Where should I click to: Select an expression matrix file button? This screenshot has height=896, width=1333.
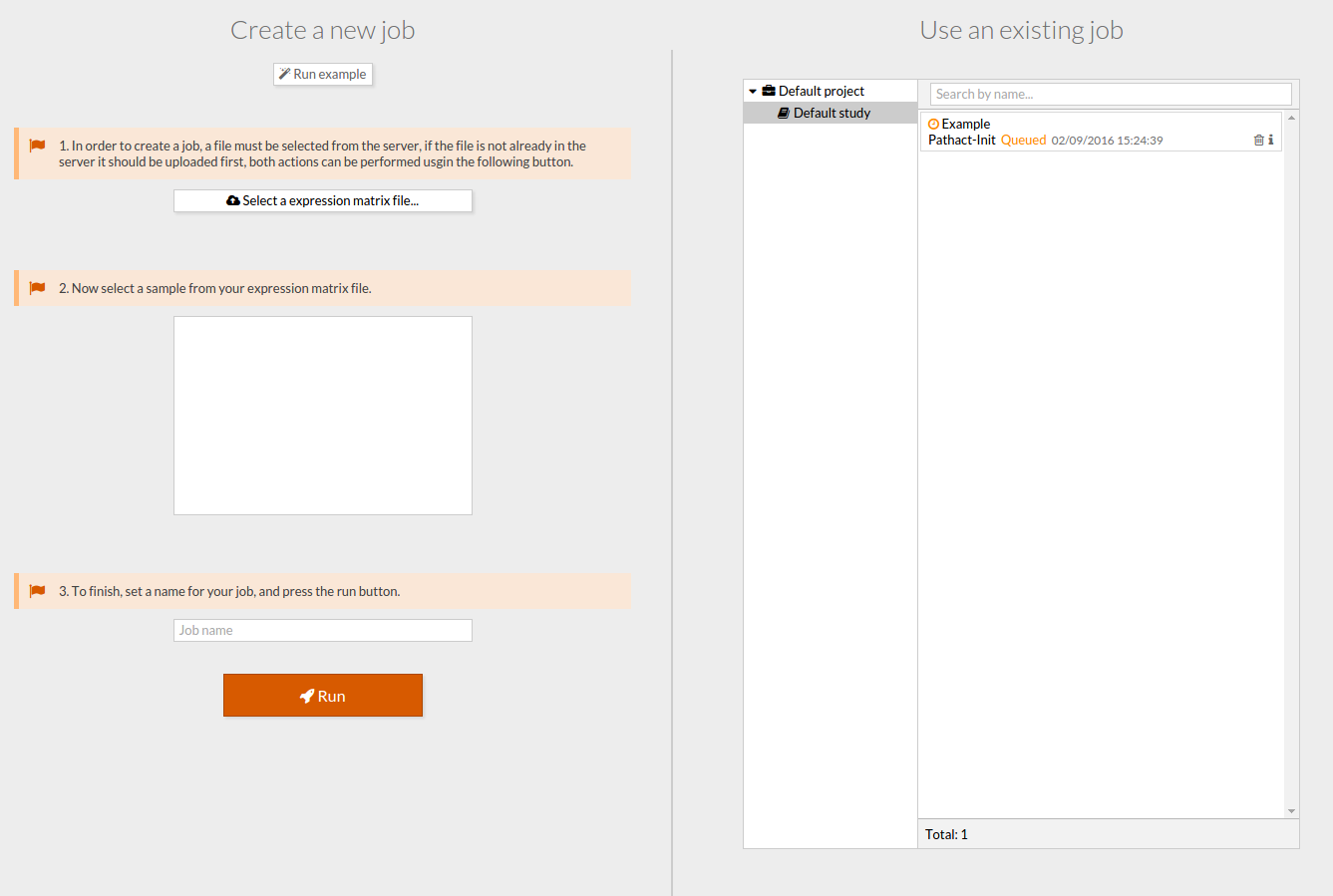pos(323,200)
